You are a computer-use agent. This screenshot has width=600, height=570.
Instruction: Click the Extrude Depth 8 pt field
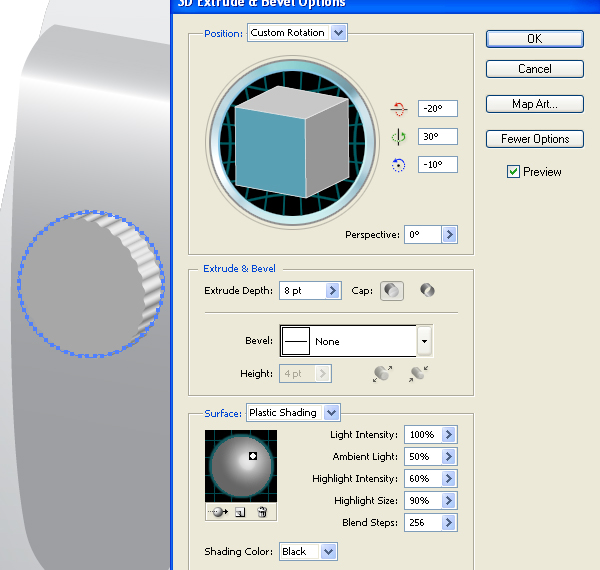pyautogui.click(x=303, y=291)
